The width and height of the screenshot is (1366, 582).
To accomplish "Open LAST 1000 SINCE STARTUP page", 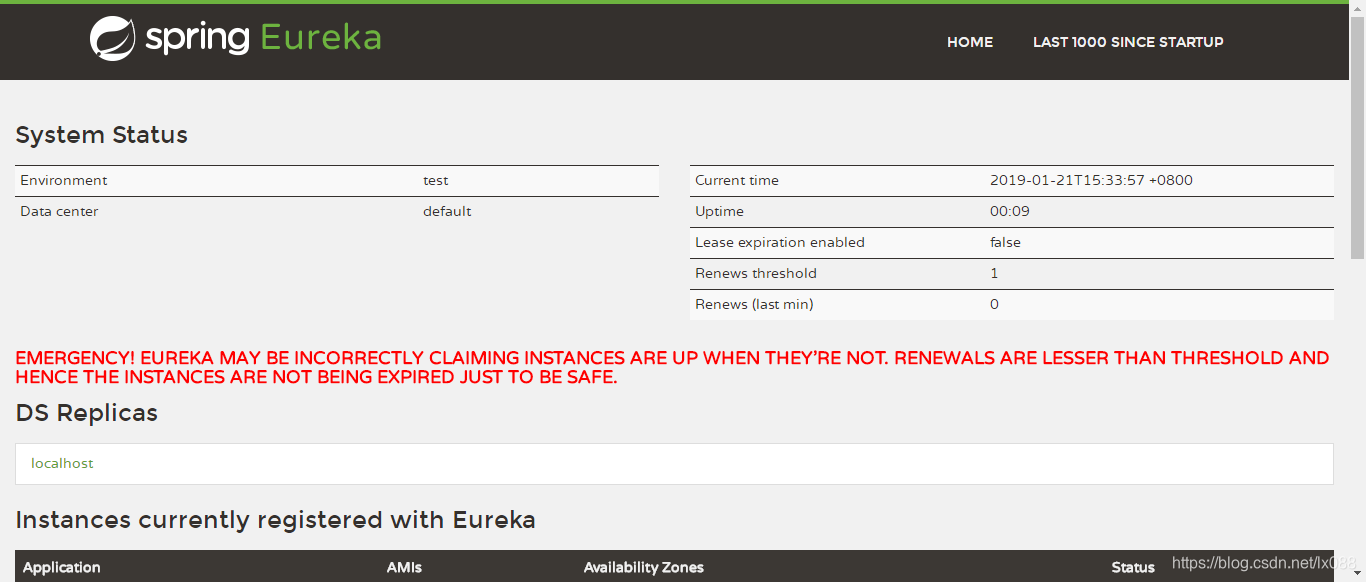I will [x=1128, y=42].
